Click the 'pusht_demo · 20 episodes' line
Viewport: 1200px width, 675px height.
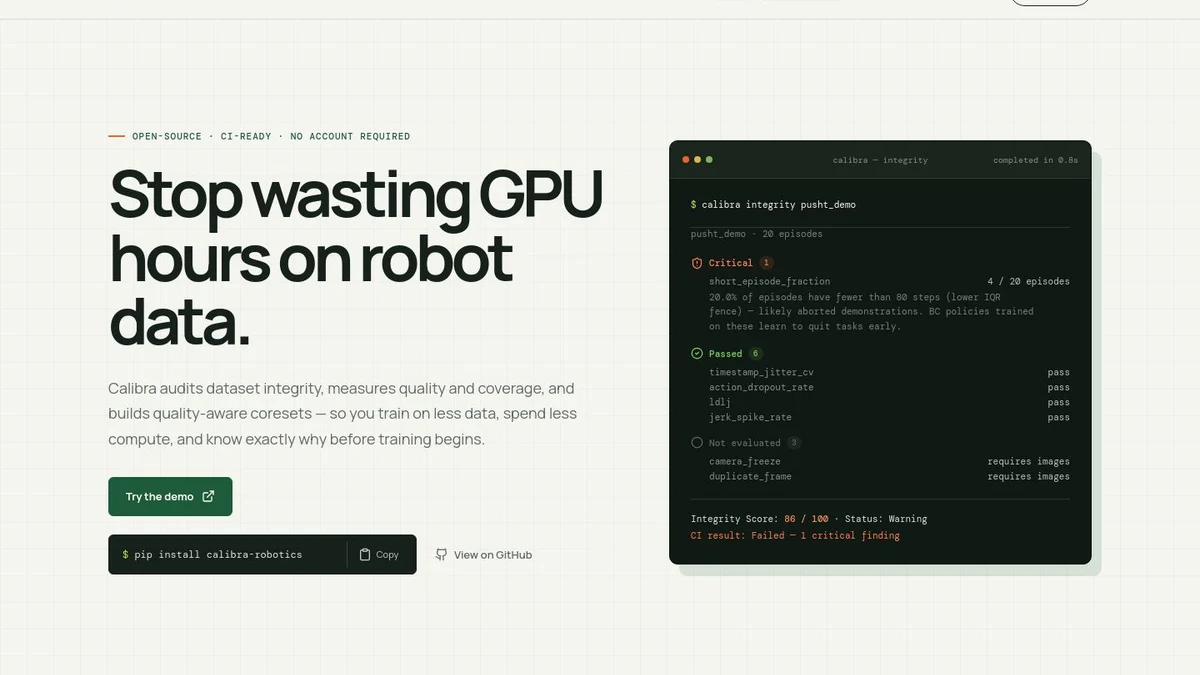(757, 234)
